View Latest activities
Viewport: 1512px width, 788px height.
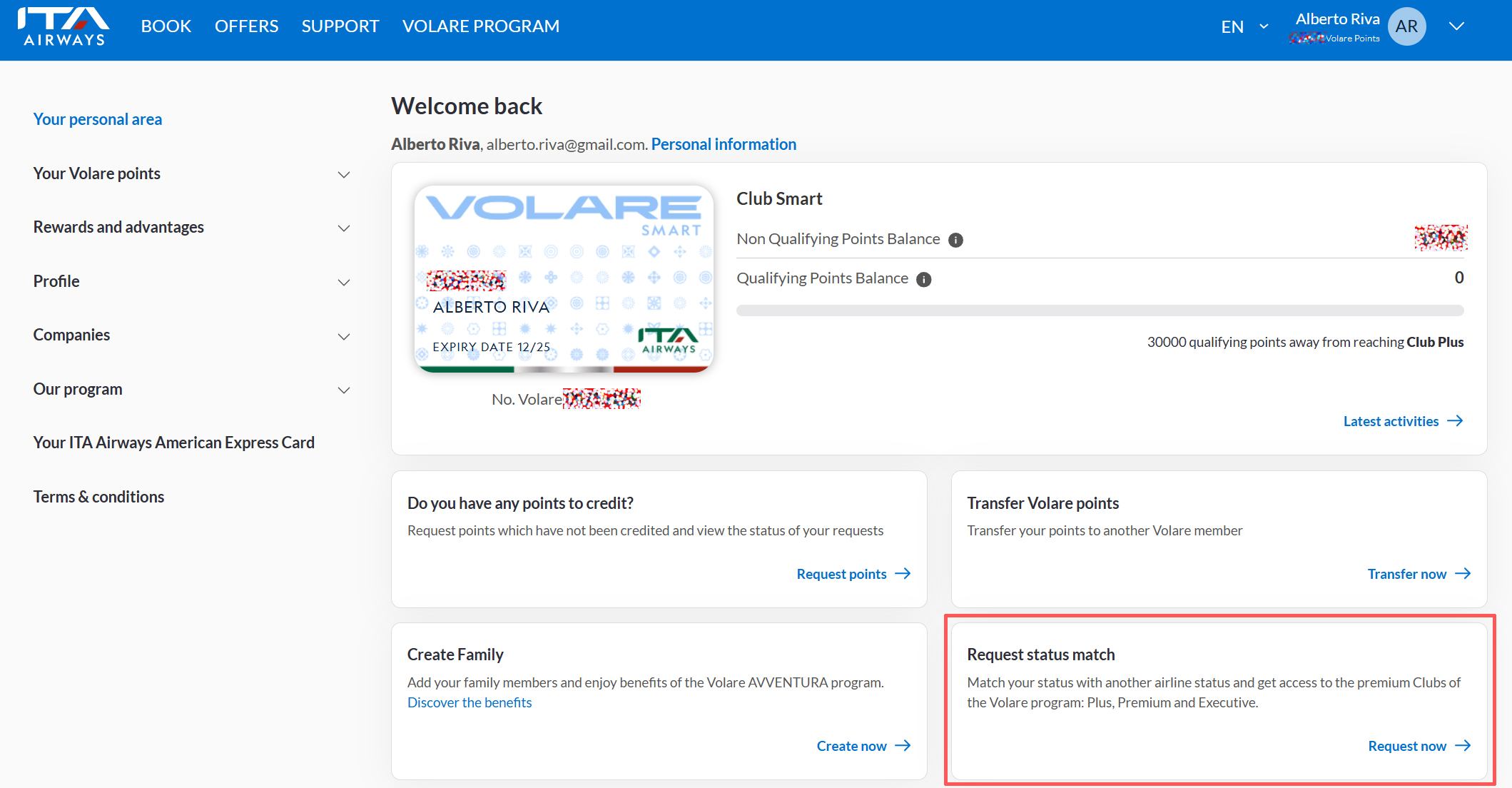click(1391, 421)
